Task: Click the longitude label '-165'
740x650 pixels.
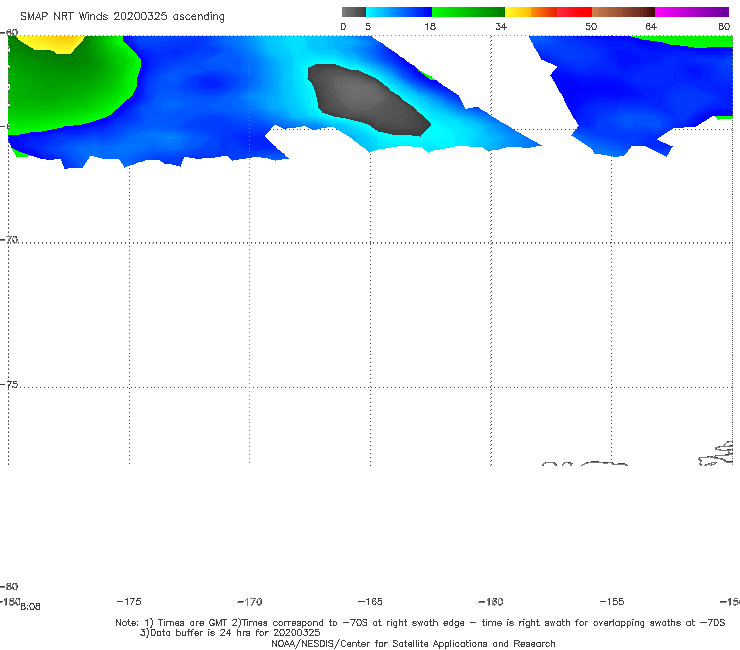Action: [x=370, y=601]
